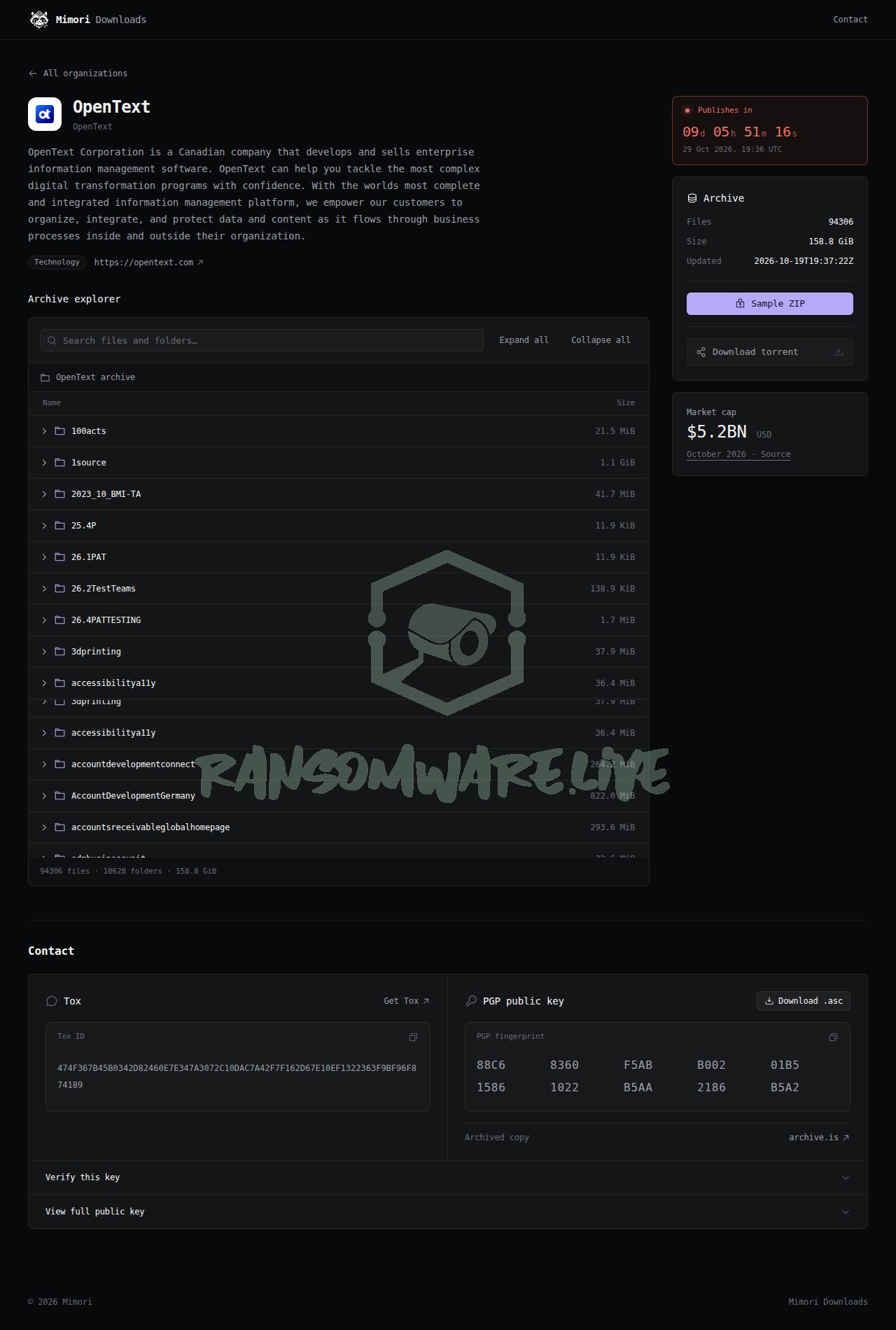The height and width of the screenshot is (1330, 896).
Task: Click the folder icon beside 25.4P
Action: tap(60, 526)
